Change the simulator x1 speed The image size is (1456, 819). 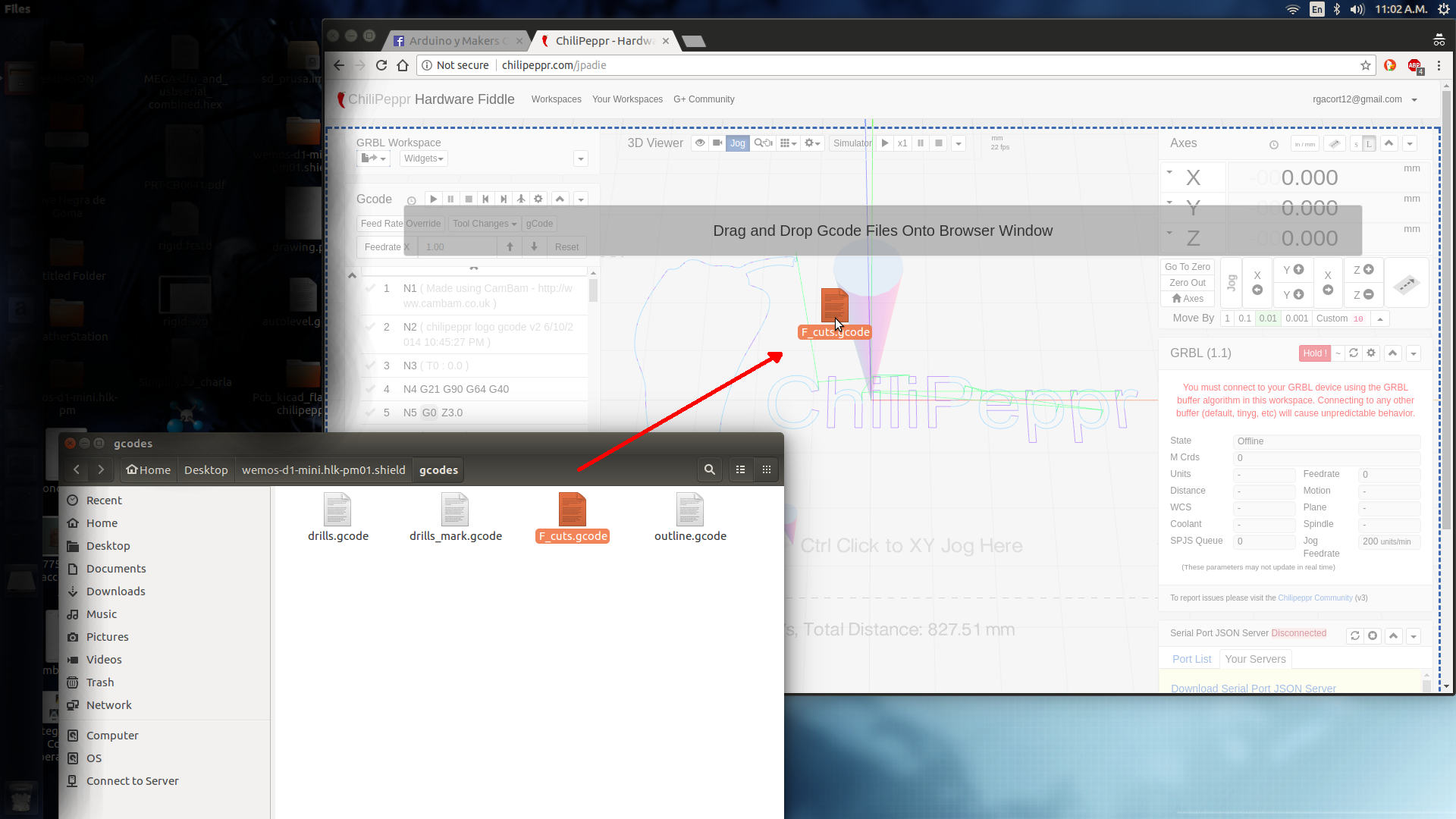[902, 143]
